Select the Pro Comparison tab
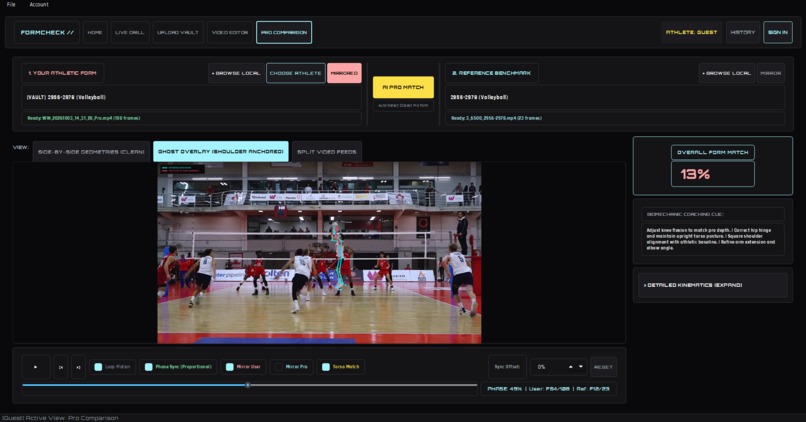 click(x=284, y=32)
